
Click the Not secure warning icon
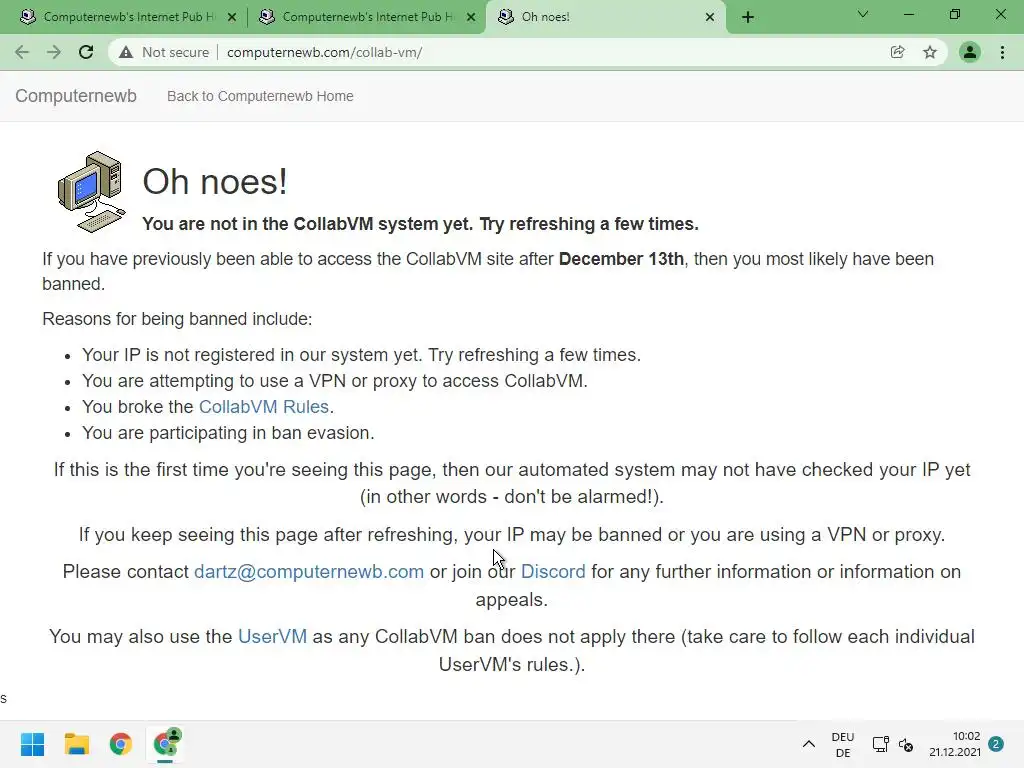click(x=126, y=52)
